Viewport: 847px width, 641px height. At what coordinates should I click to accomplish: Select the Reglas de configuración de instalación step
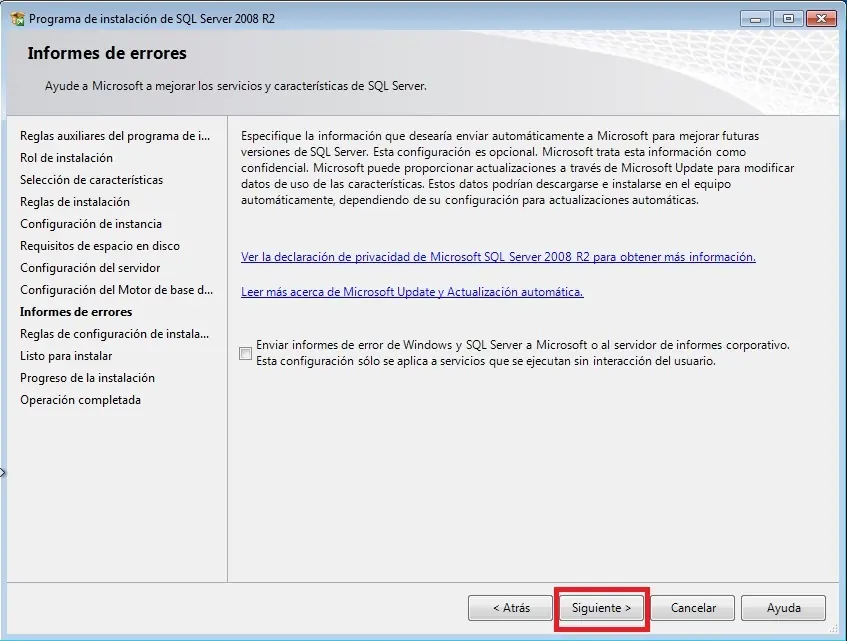point(115,334)
